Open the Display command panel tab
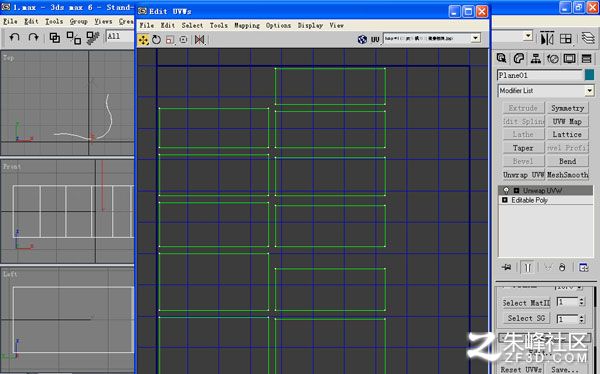The width and height of the screenshot is (600, 374). pos(569,58)
